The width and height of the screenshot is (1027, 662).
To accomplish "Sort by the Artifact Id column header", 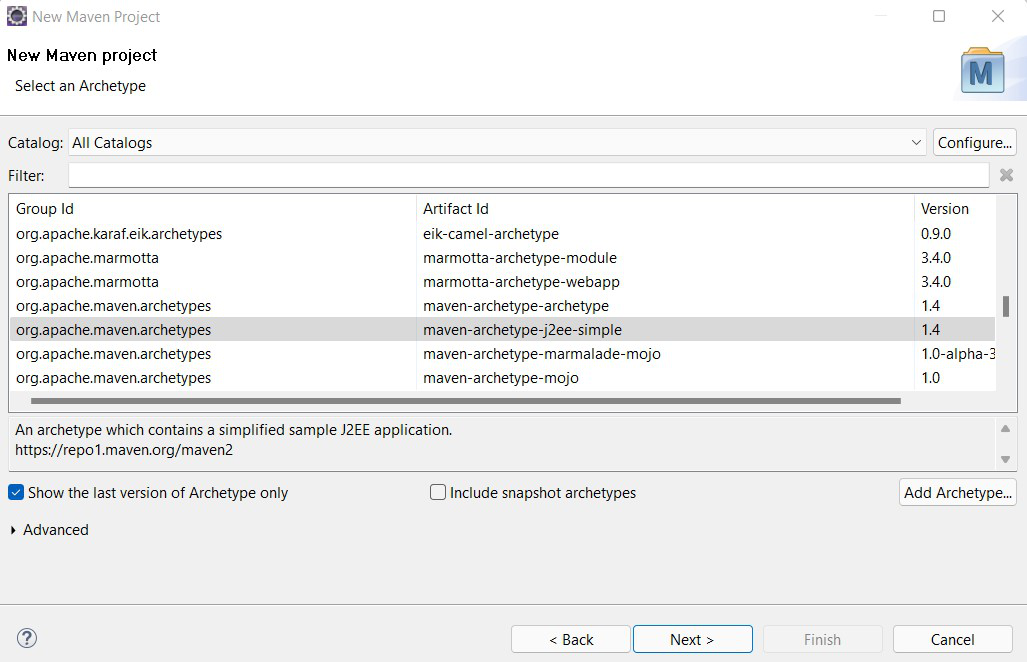I will 665,208.
